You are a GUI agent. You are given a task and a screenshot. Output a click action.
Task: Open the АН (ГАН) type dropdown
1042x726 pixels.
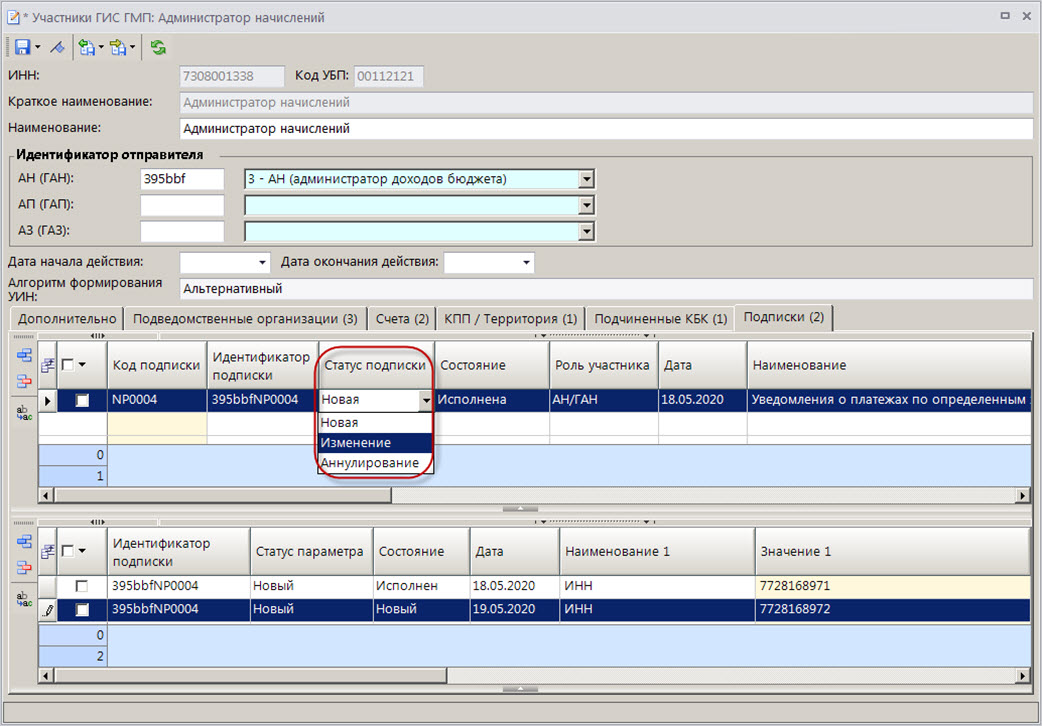click(587, 179)
